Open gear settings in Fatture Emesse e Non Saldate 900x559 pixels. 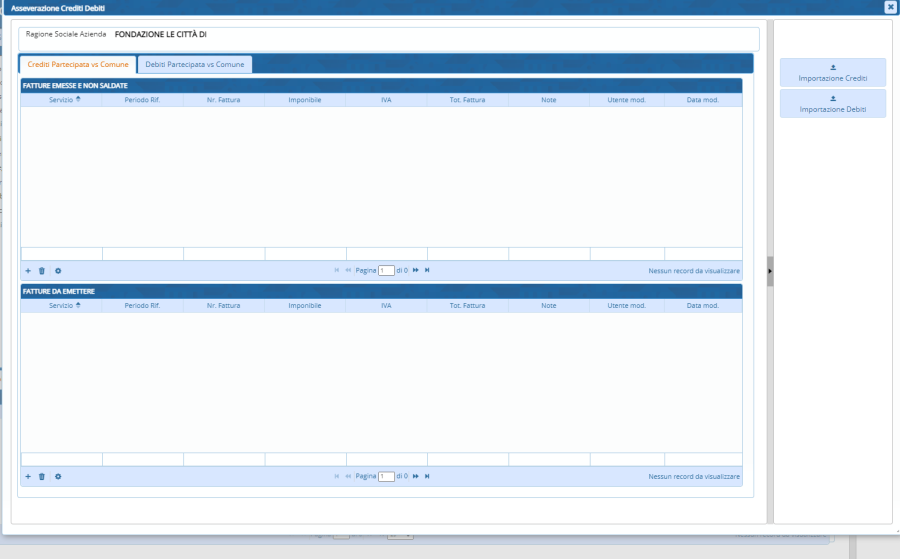point(58,271)
